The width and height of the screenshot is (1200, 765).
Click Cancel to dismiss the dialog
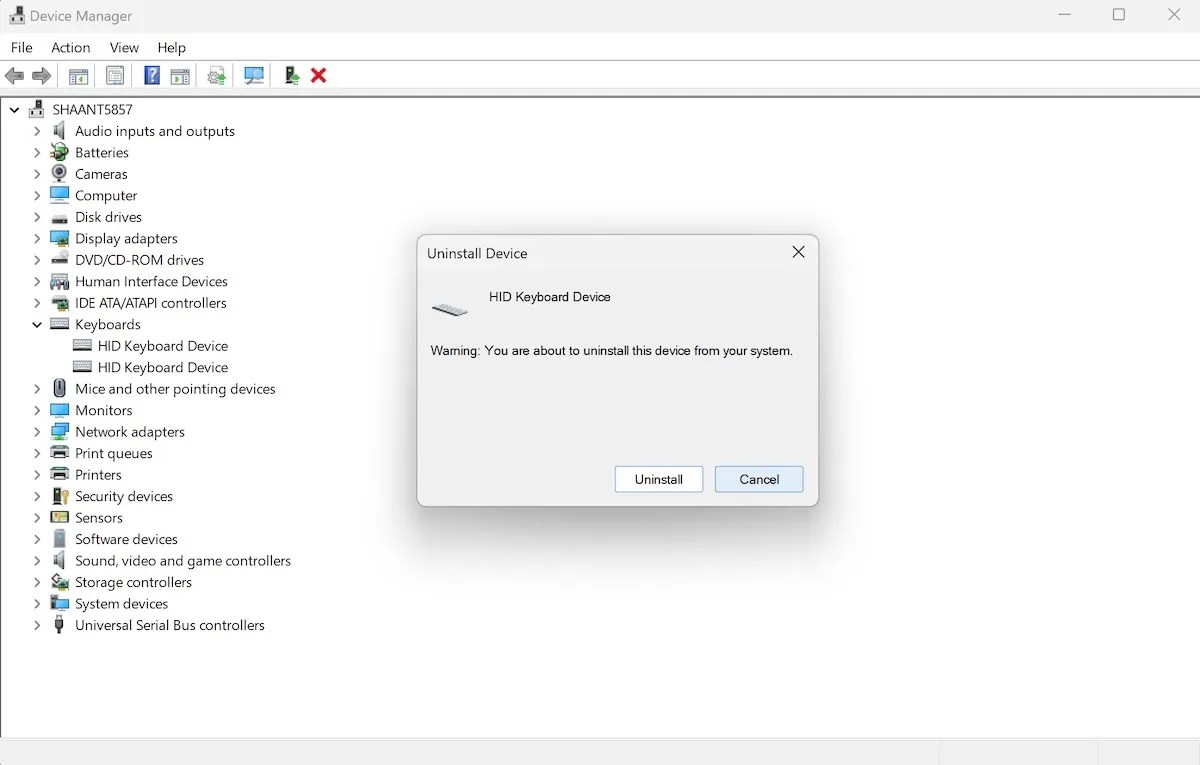coord(758,479)
